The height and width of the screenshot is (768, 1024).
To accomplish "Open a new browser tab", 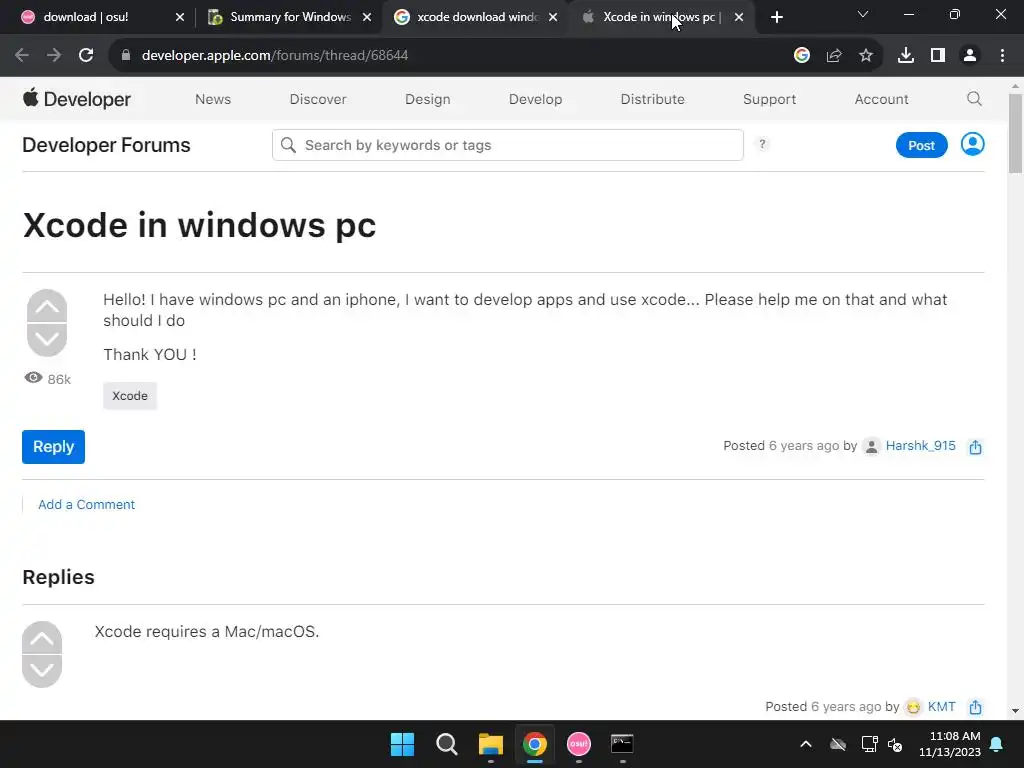I will pyautogui.click(x=776, y=18).
